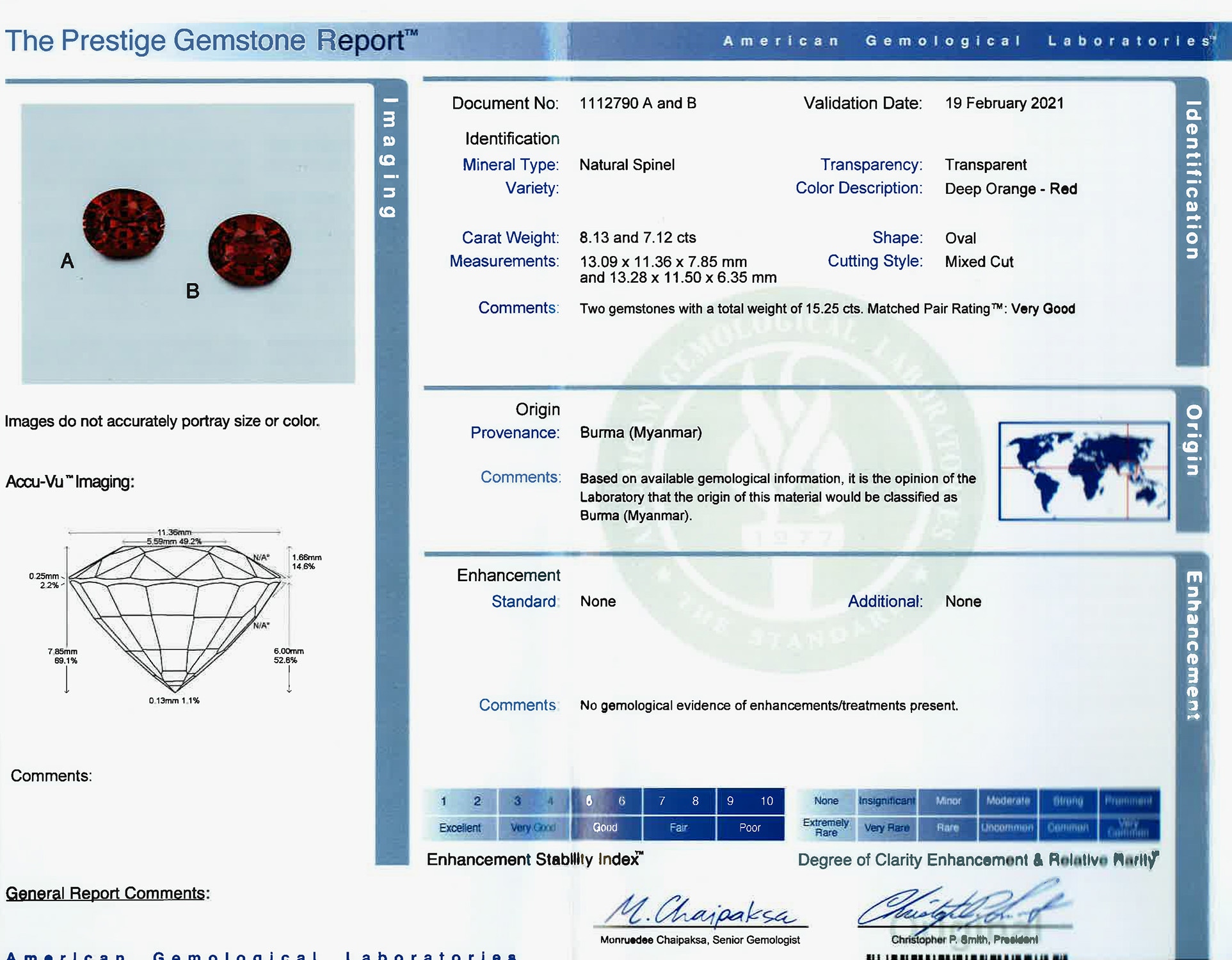
Task: Click the Very Rare rarity cell
Action: pos(886,828)
